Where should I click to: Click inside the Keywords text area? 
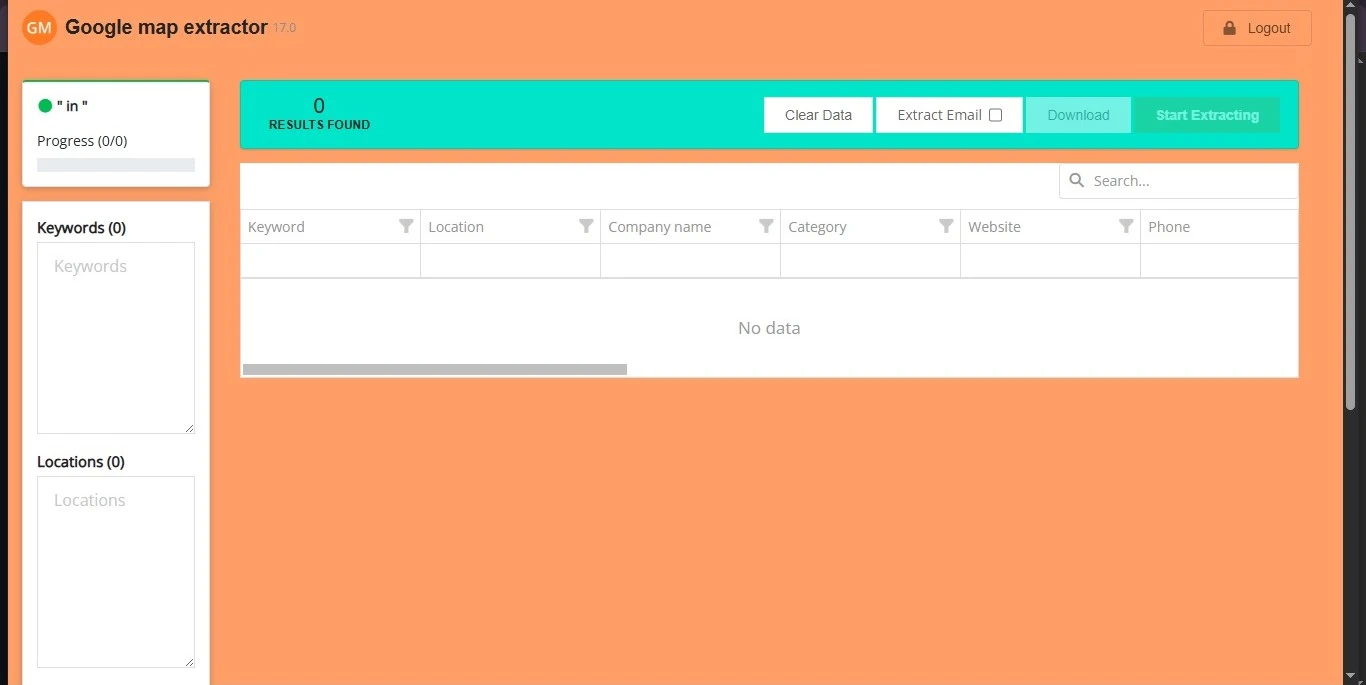pyautogui.click(x=116, y=338)
